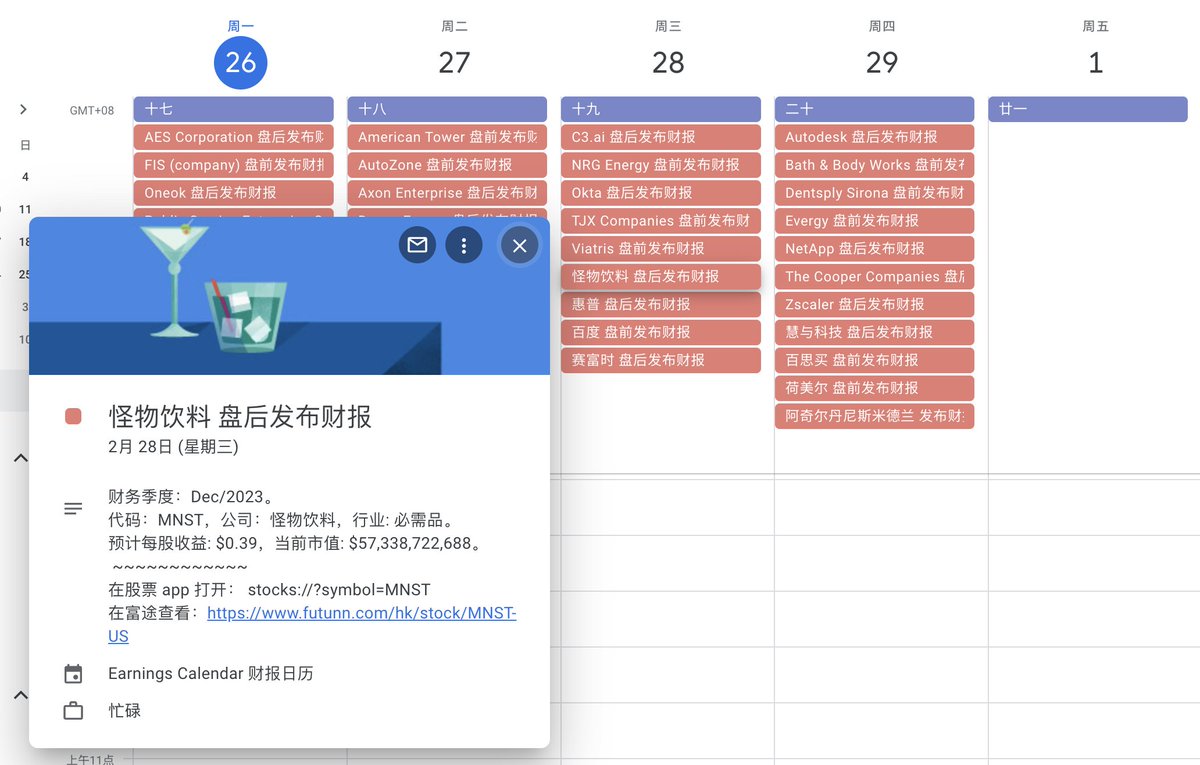Select Tuesday date 27
Screen dimensions: 1200x765
click(x=454, y=62)
